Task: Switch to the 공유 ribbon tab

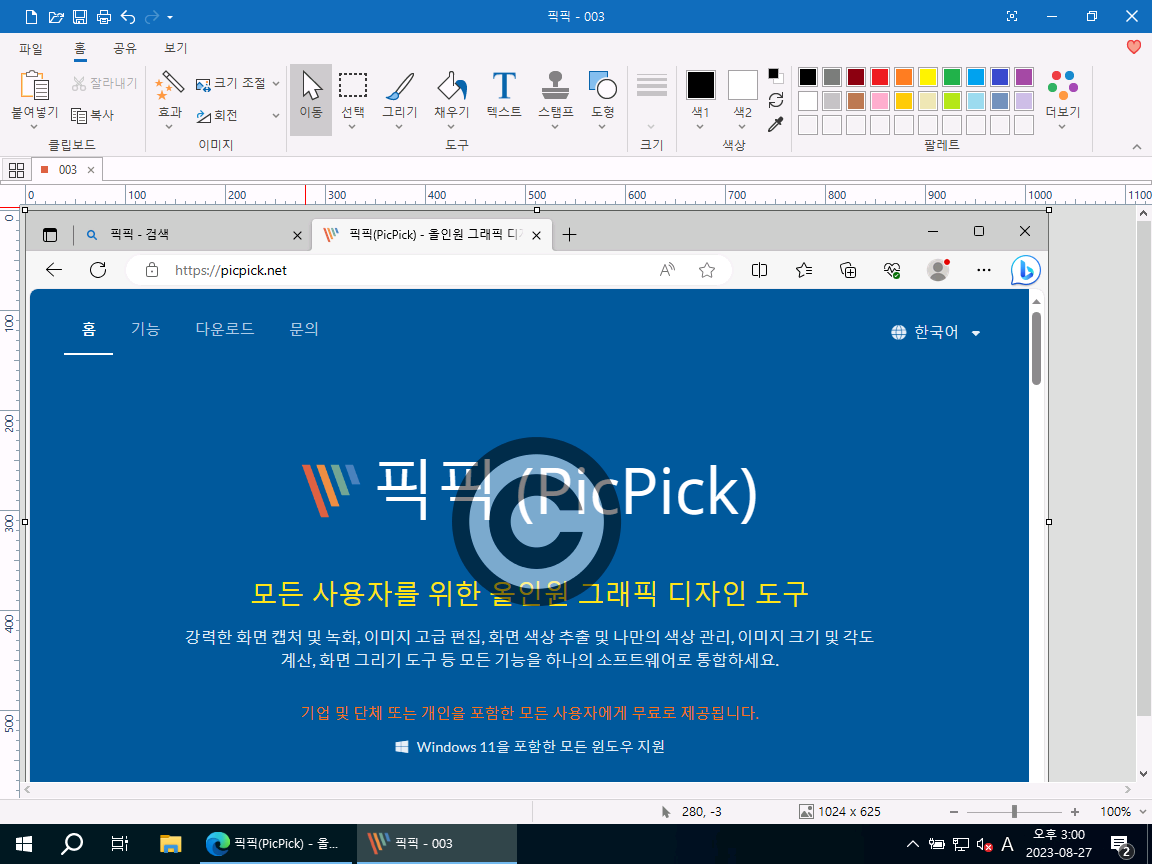Action: [125, 48]
